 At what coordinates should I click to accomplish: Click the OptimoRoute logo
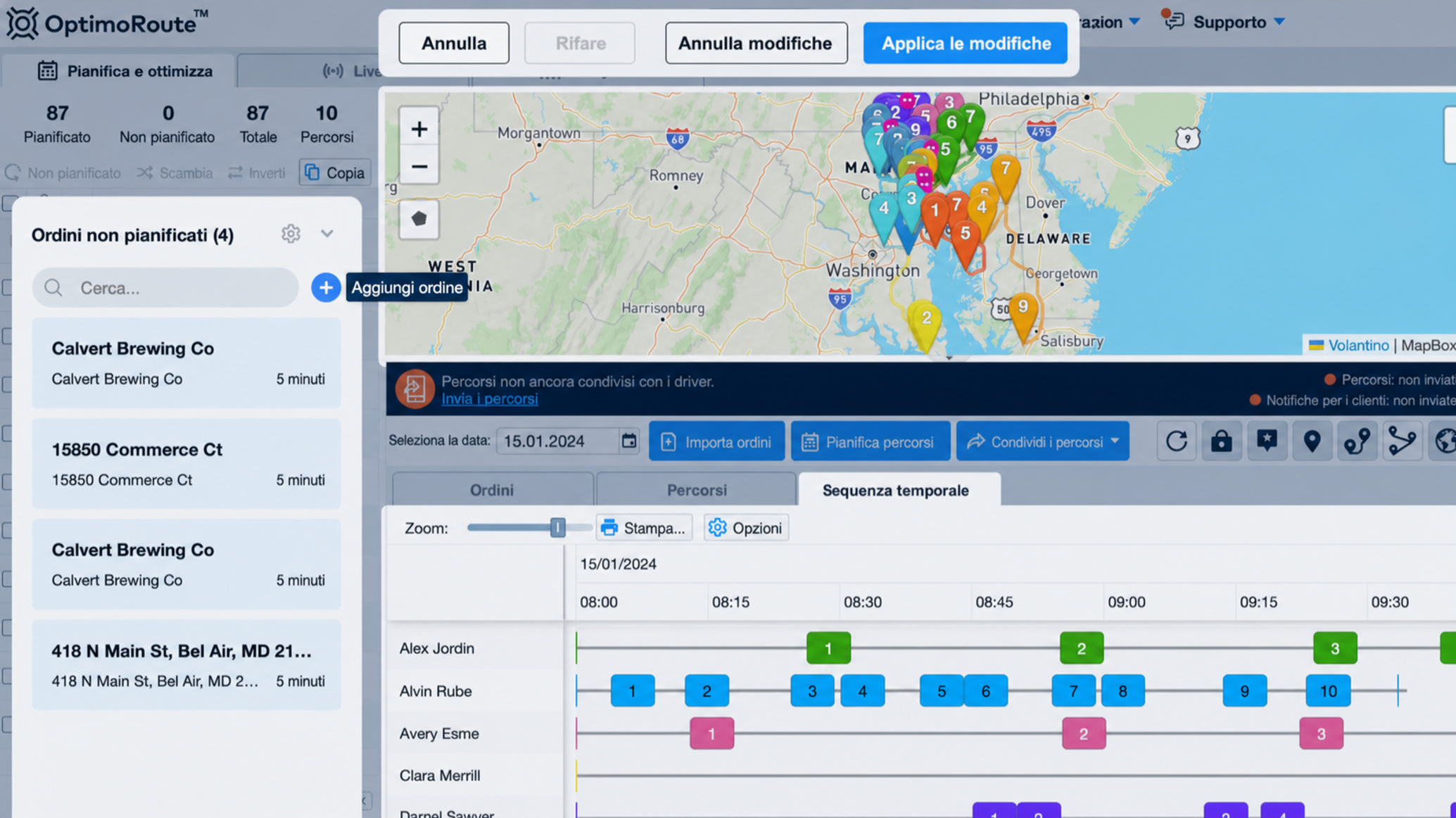(x=108, y=23)
